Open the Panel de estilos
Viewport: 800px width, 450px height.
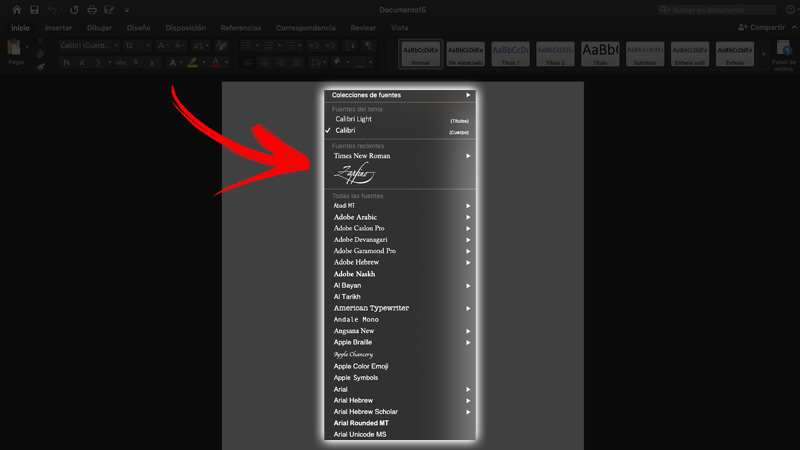click(x=784, y=55)
